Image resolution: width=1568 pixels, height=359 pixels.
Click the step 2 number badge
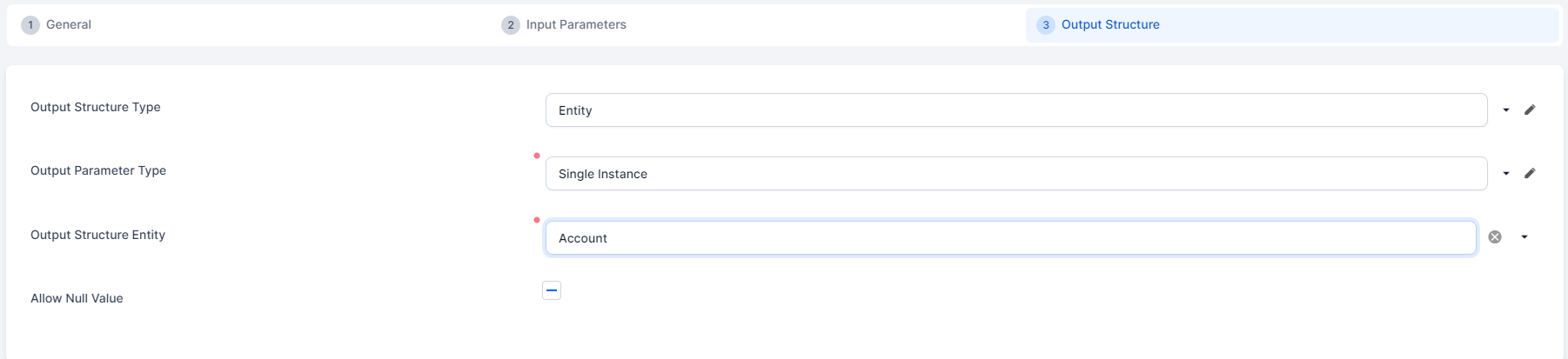[511, 25]
